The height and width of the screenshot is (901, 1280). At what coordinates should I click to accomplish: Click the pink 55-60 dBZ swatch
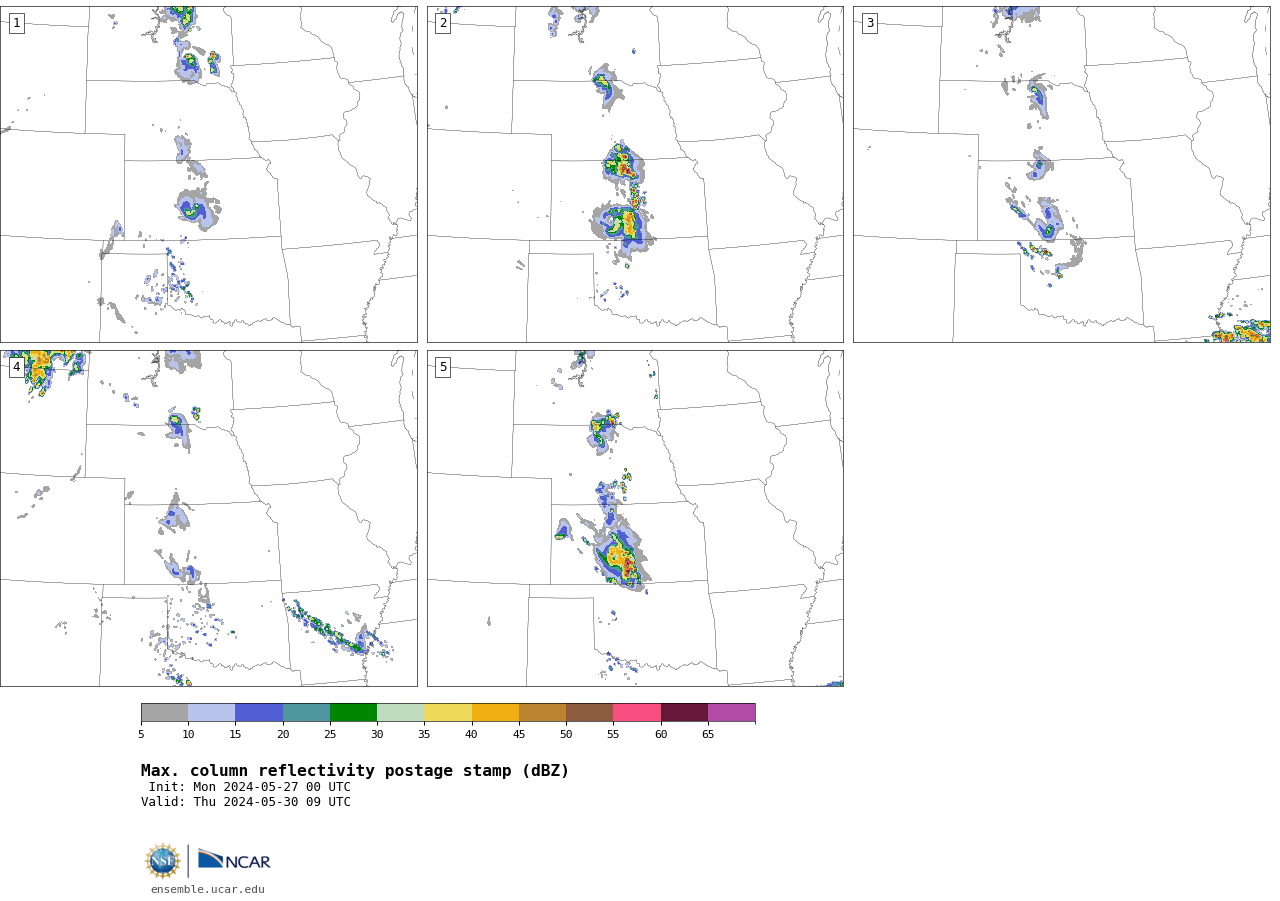point(637,712)
